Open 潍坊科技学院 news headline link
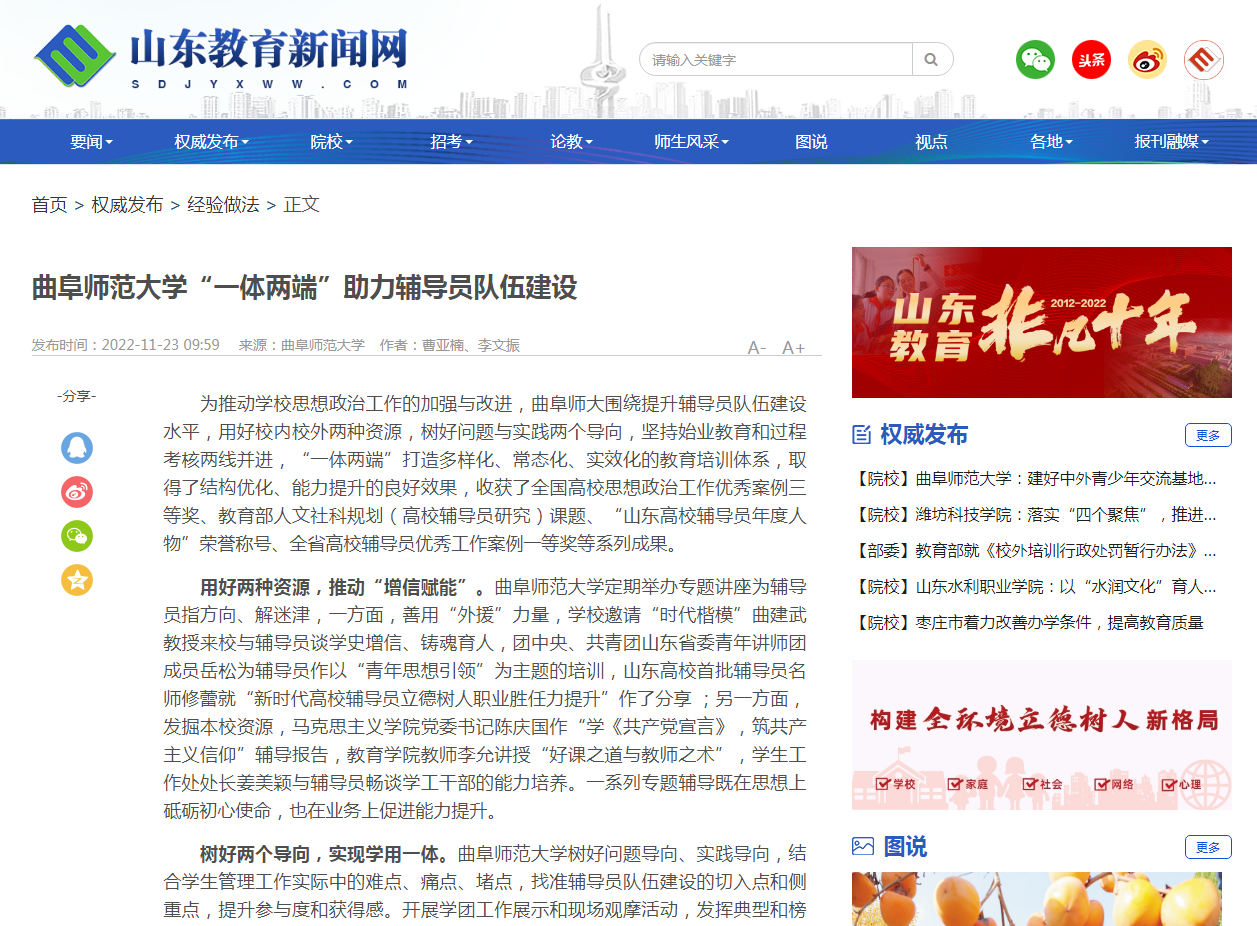Screen dimensions: 1257x926 click(x=1036, y=515)
